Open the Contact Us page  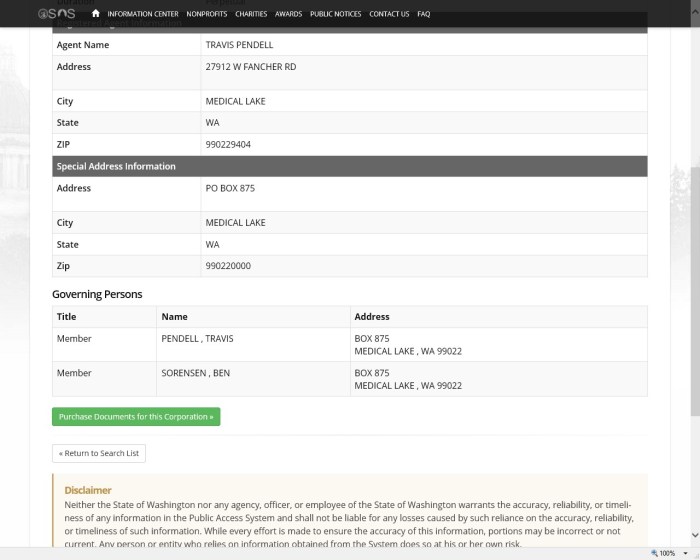click(389, 14)
